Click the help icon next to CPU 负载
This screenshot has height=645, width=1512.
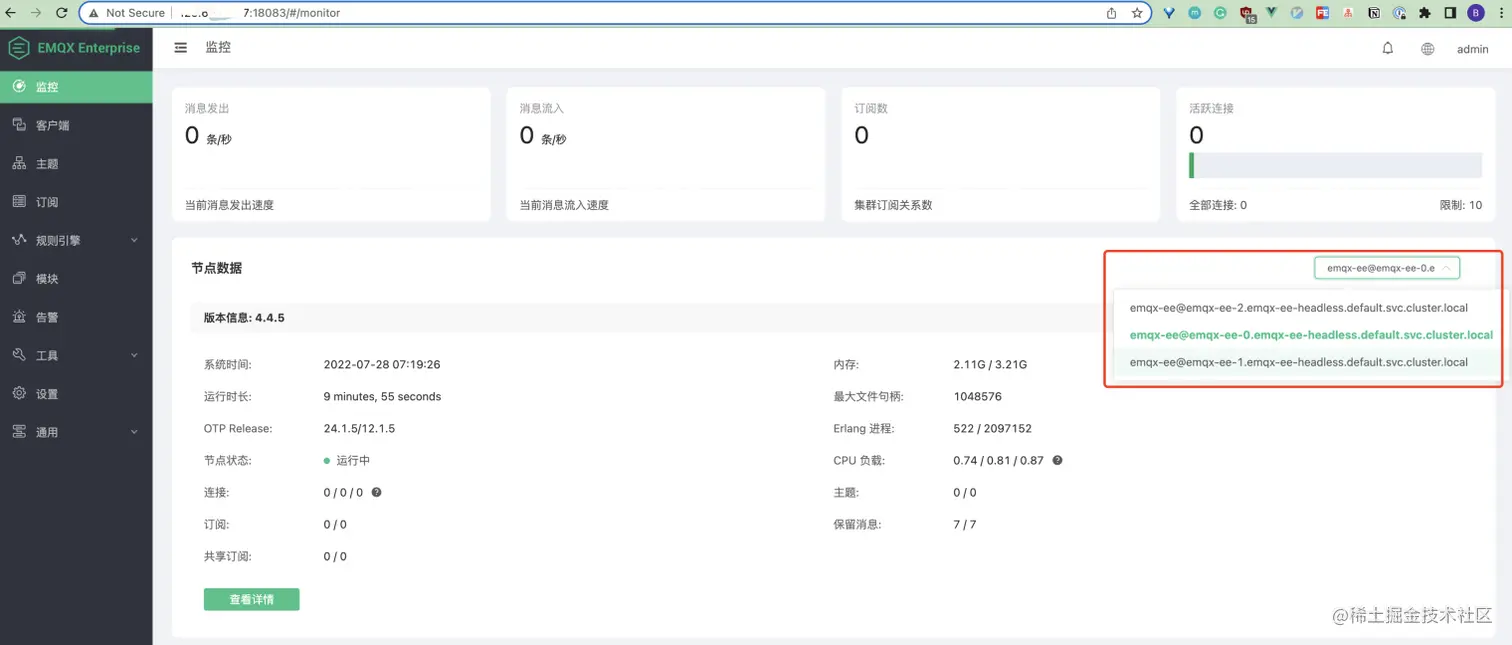coord(1057,460)
